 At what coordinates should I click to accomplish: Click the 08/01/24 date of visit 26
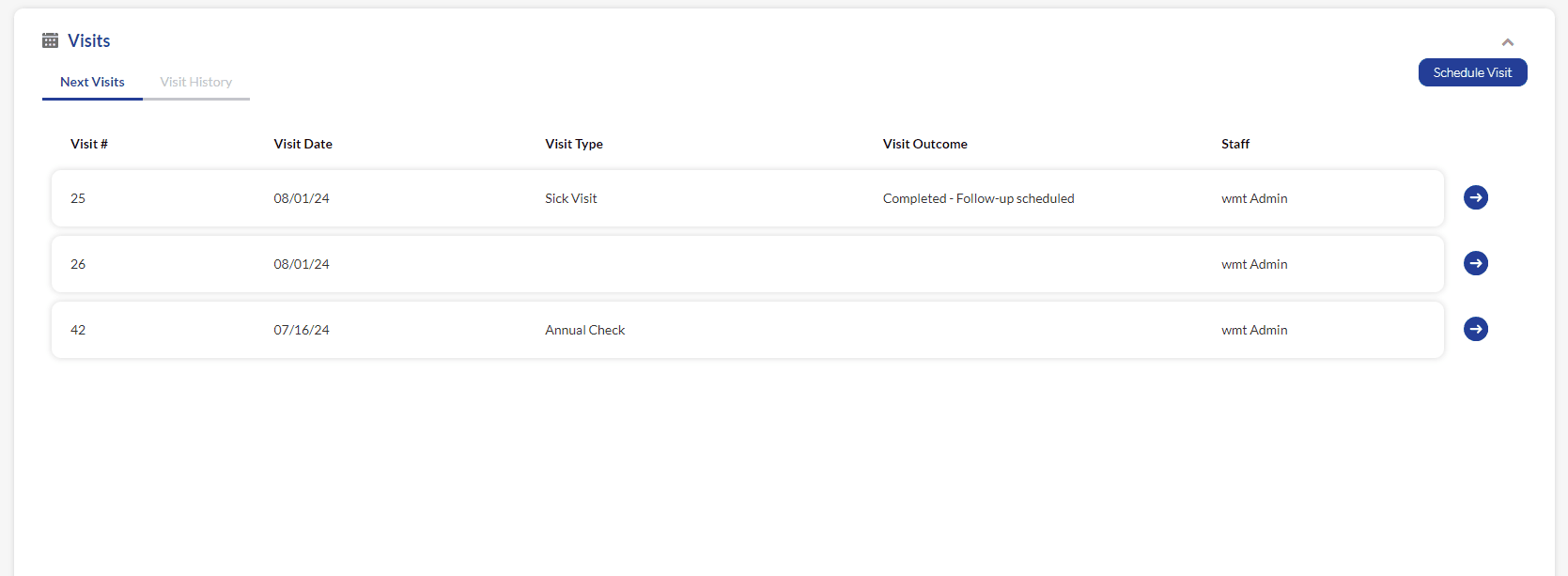click(302, 264)
